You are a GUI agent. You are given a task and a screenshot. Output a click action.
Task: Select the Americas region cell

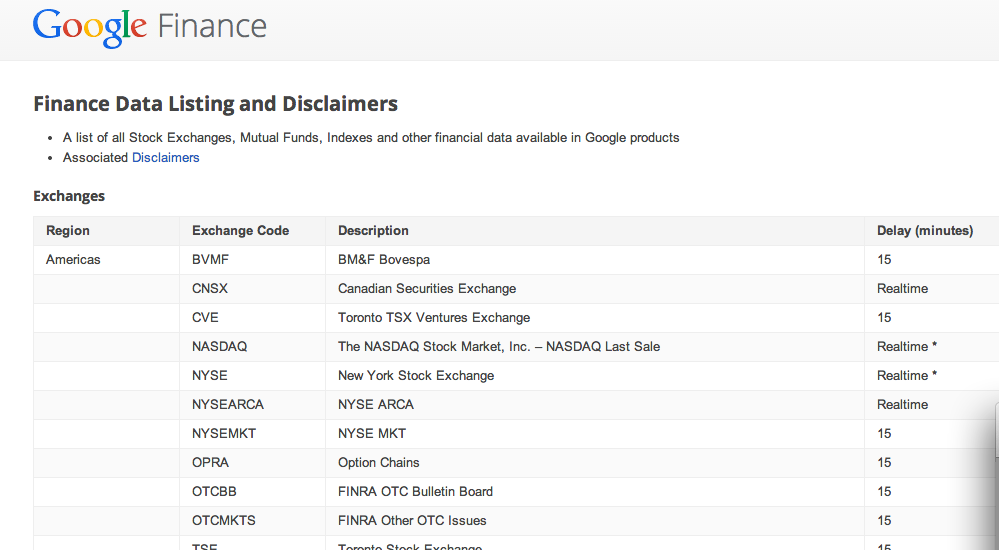pos(73,260)
